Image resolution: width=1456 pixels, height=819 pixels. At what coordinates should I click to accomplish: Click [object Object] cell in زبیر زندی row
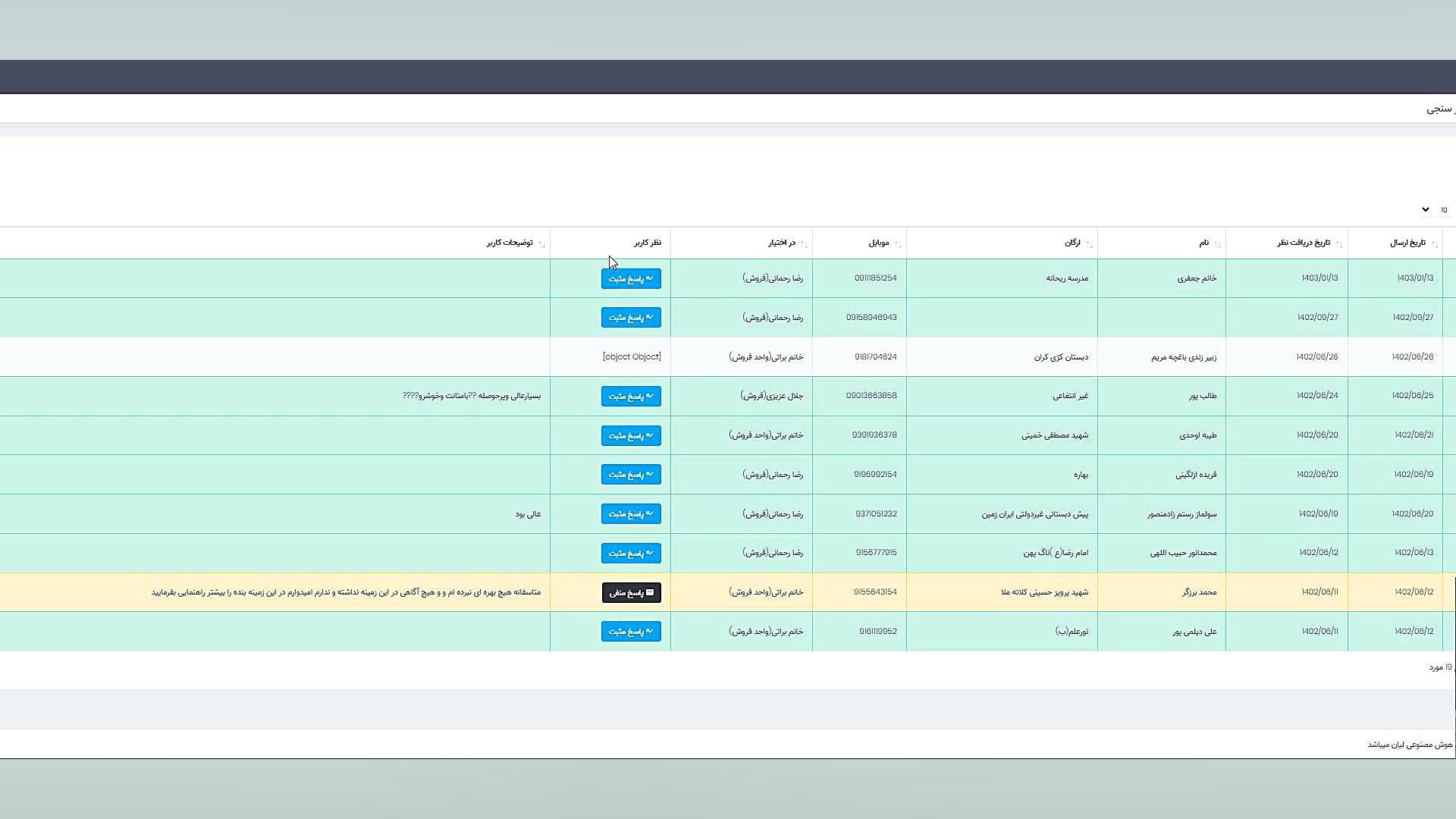coord(632,356)
